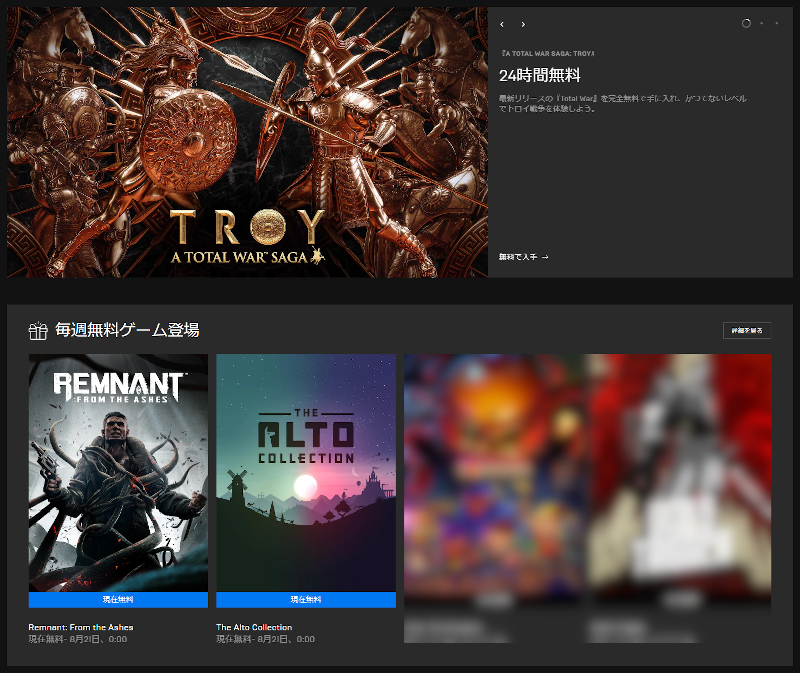
Task: Select the active ring carousel indicator
Action: [746, 23]
